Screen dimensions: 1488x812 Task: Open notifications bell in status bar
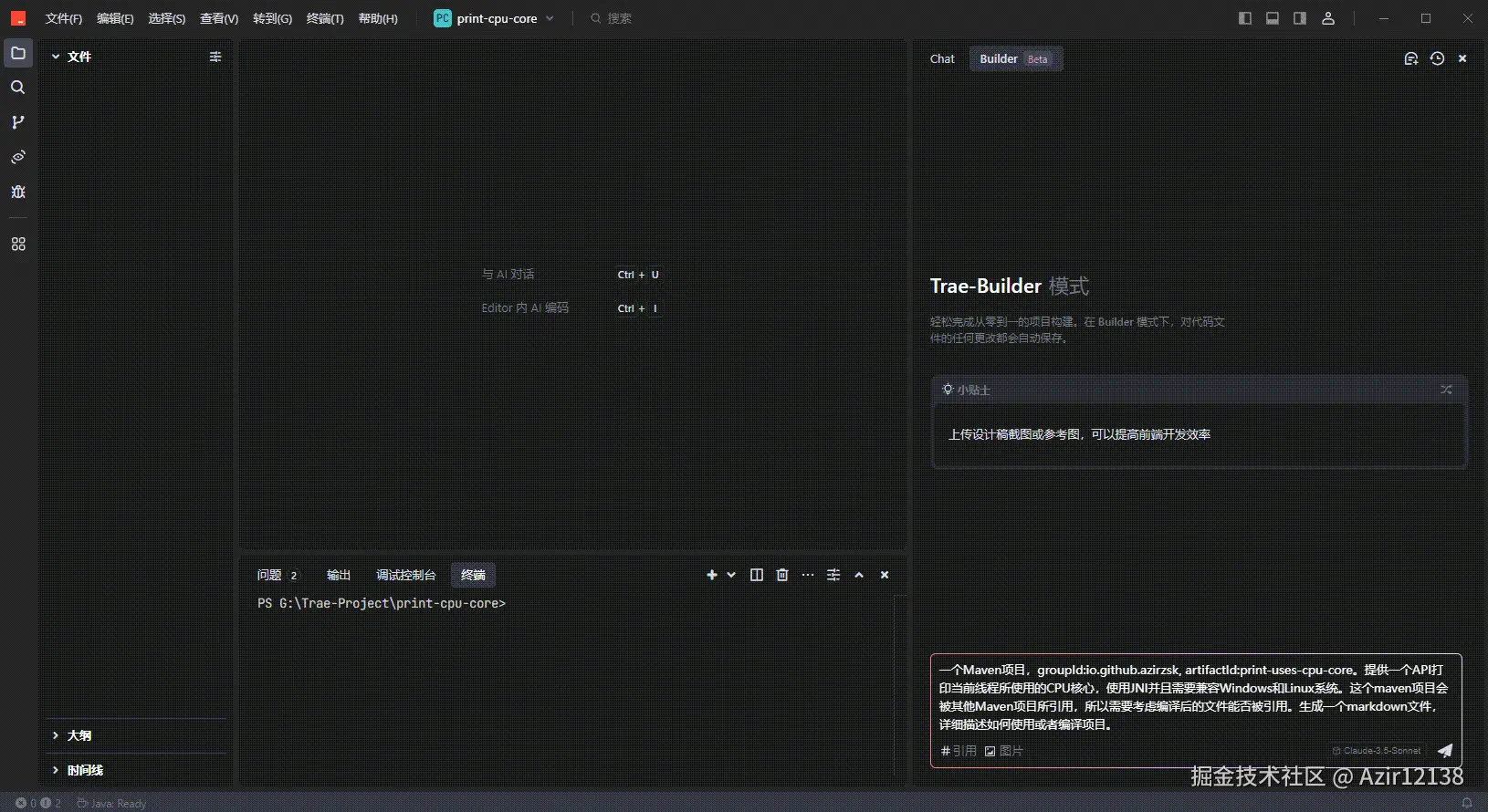[x=1467, y=803]
